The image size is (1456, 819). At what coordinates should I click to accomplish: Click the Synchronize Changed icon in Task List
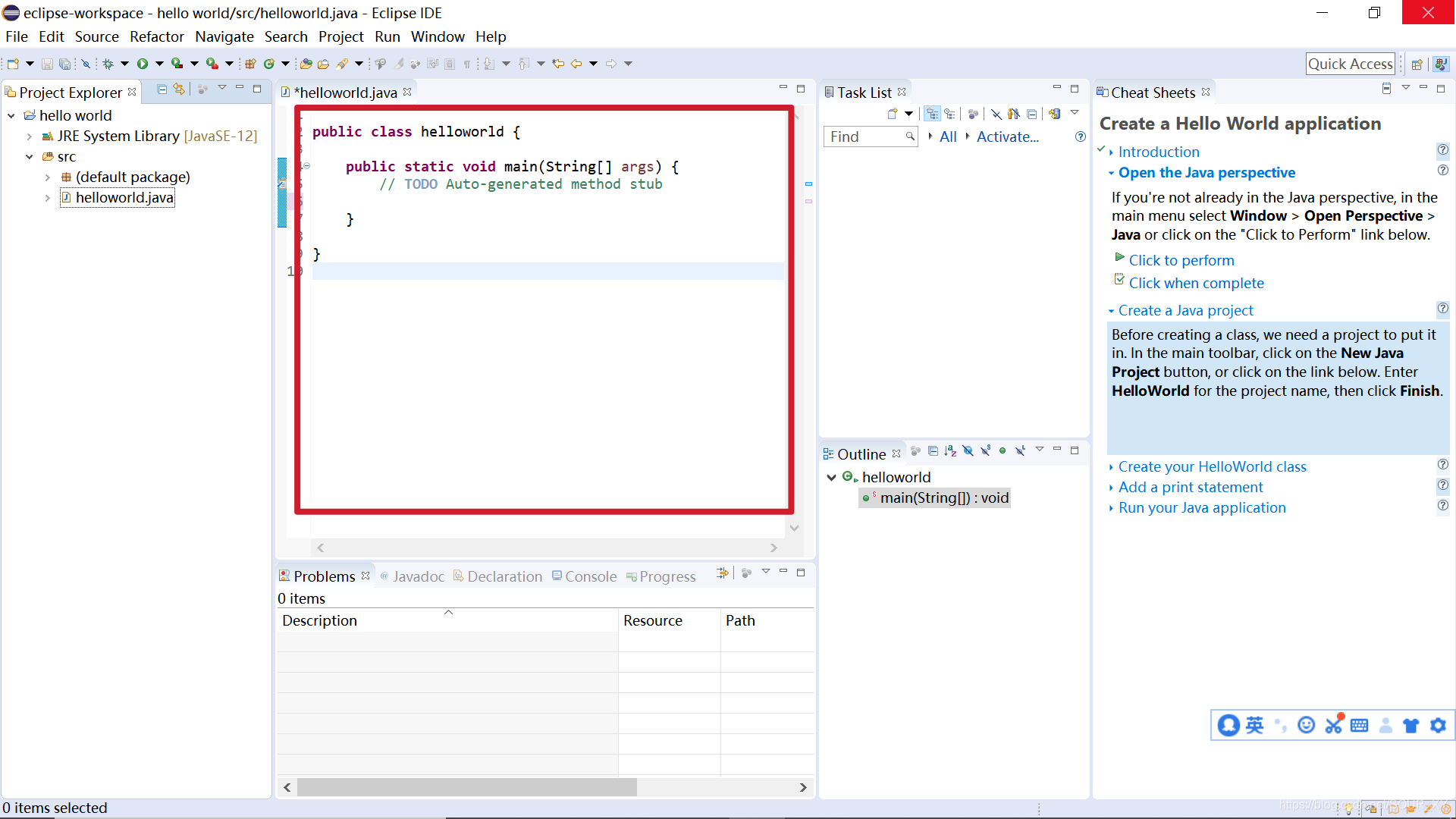point(1055,114)
